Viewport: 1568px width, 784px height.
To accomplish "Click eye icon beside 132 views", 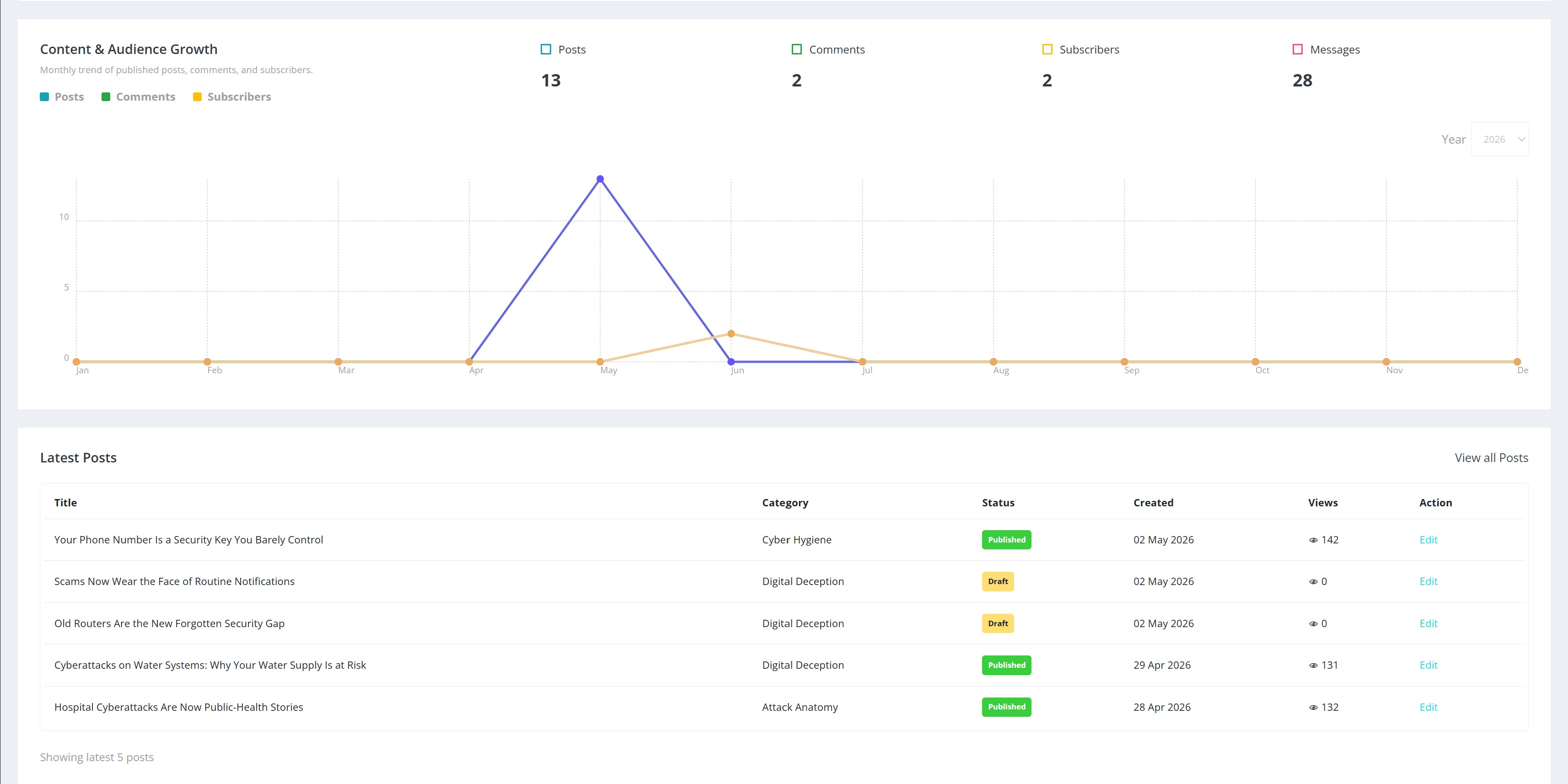I will pyautogui.click(x=1313, y=707).
